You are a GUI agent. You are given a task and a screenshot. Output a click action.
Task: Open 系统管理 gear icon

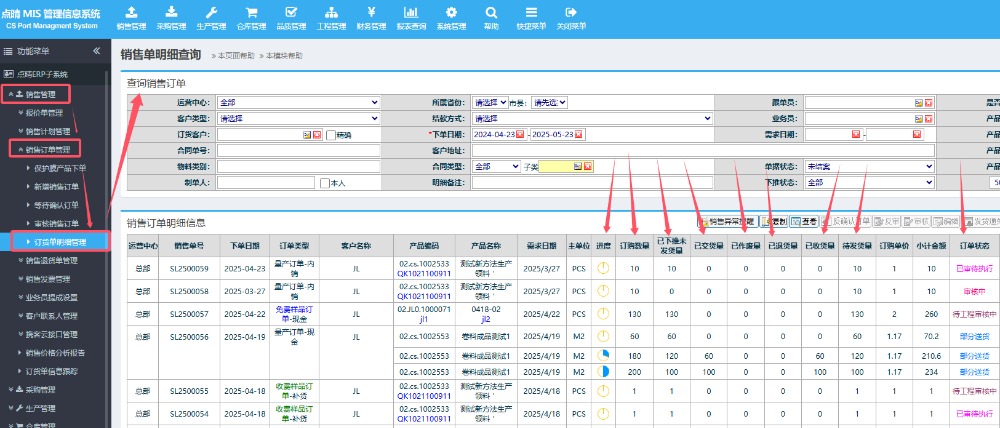tap(451, 12)
